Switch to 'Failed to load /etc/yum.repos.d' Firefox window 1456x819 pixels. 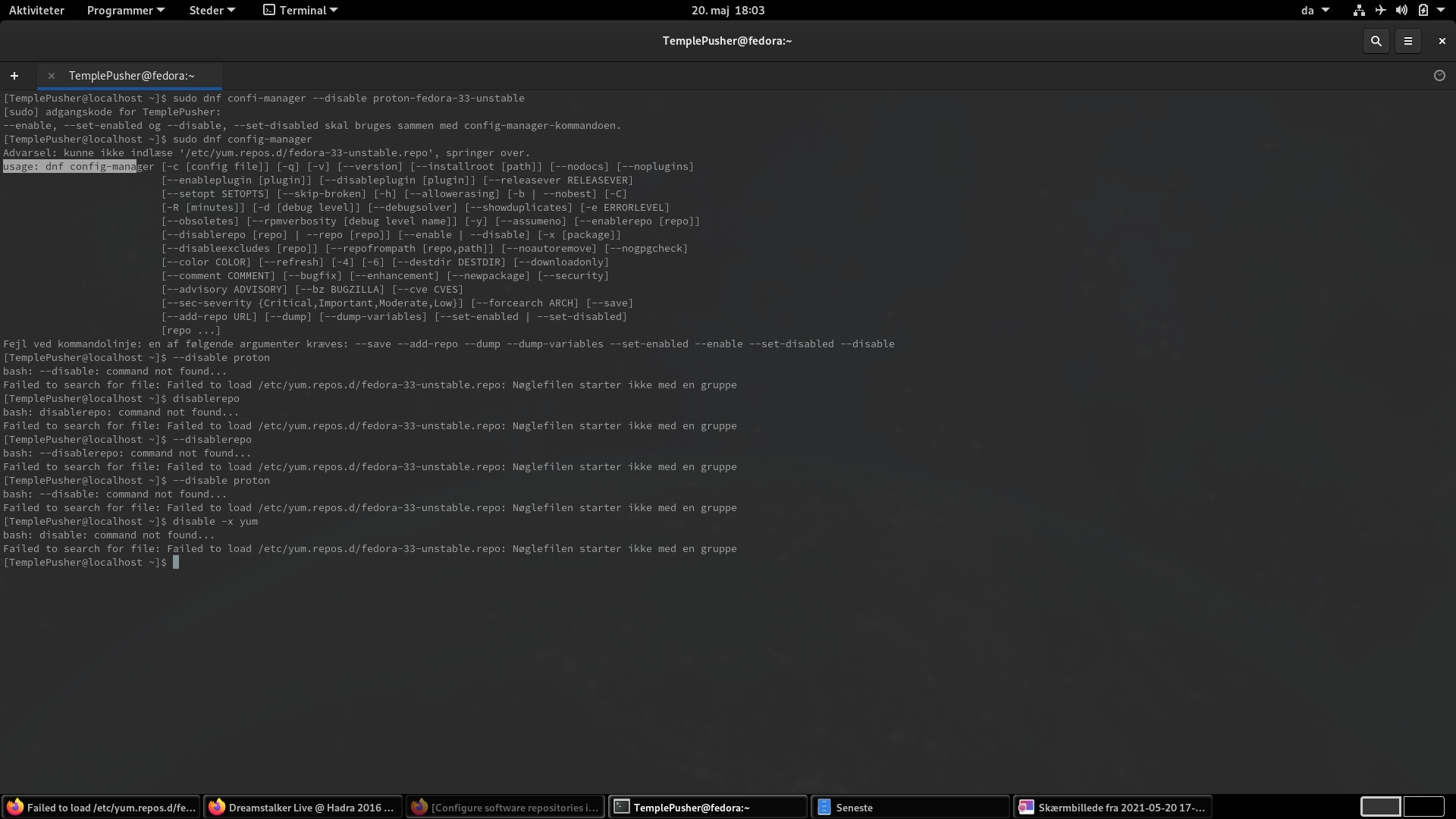pos(102,808)
